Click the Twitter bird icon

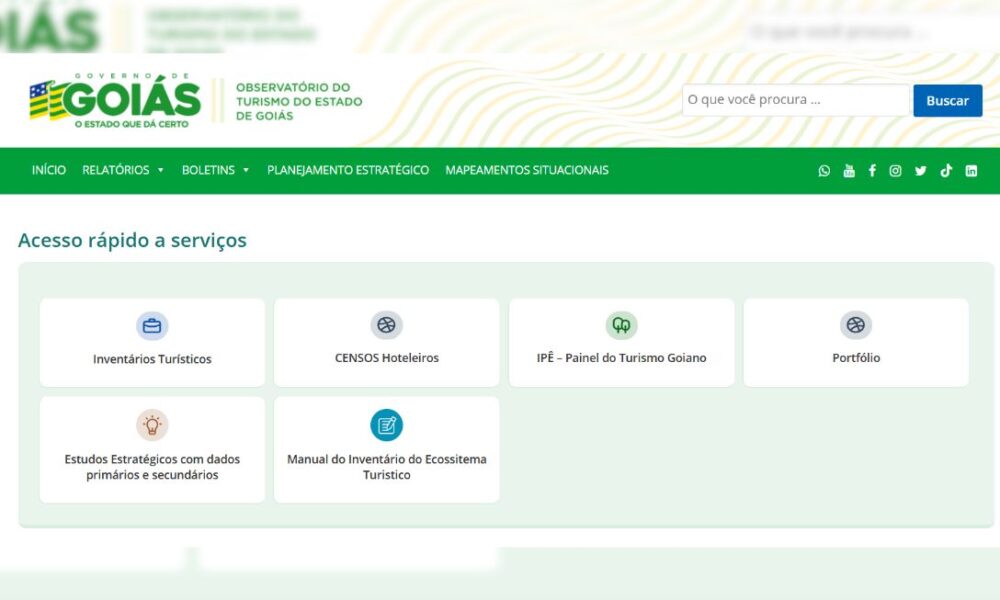pos(921,171)
